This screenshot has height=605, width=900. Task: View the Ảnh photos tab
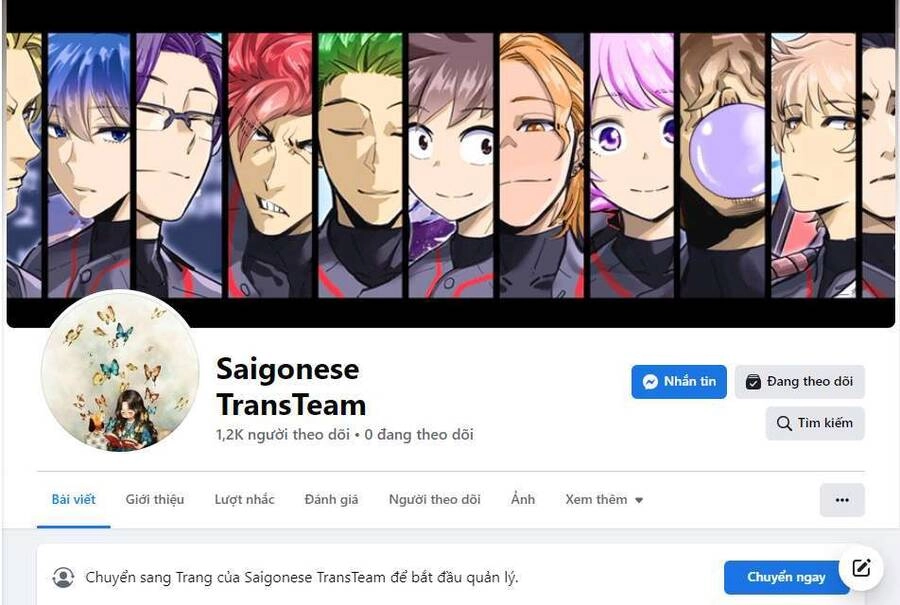(x=523, y=500)
